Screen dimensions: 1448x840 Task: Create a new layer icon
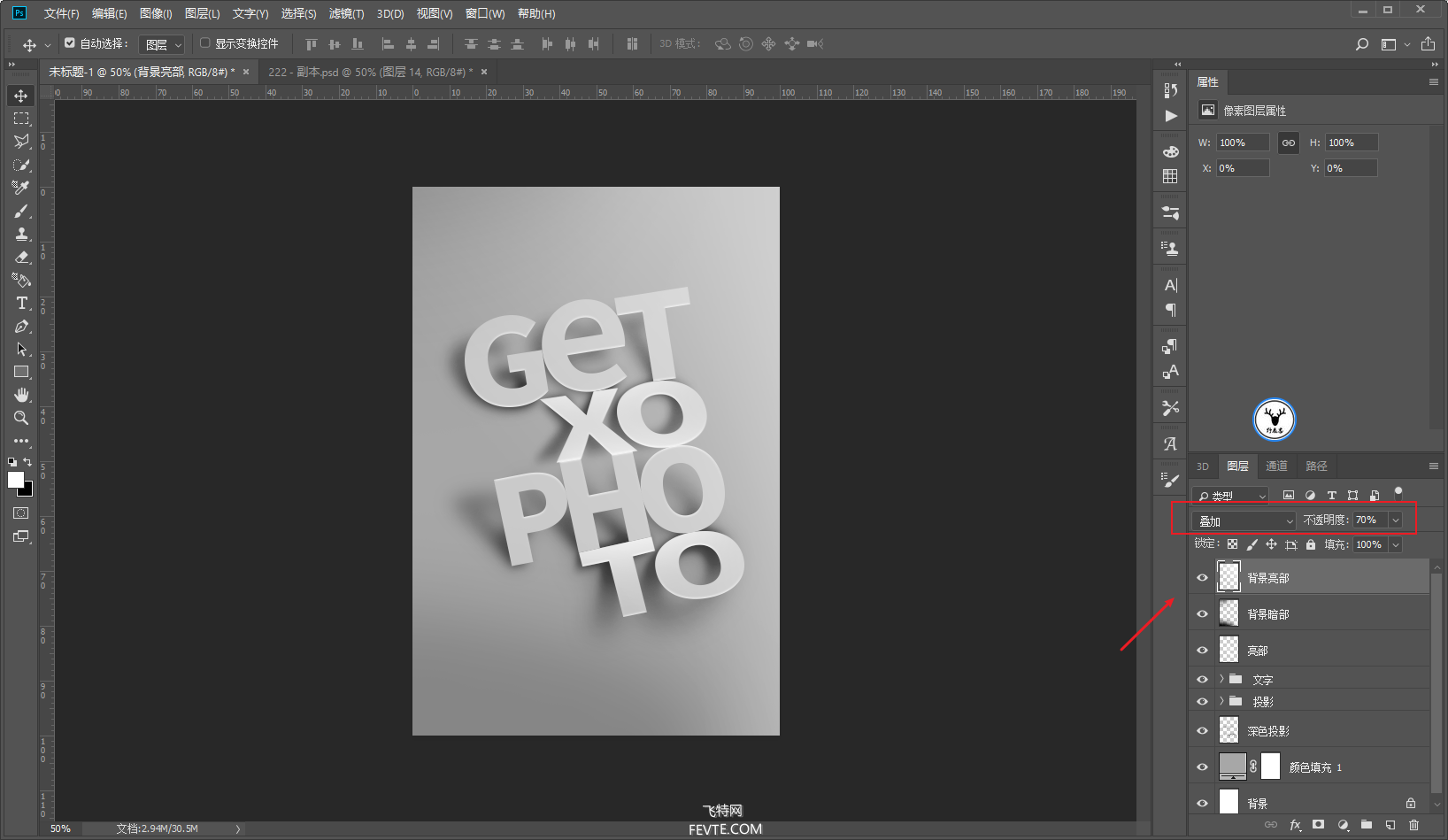[1390, 825]
